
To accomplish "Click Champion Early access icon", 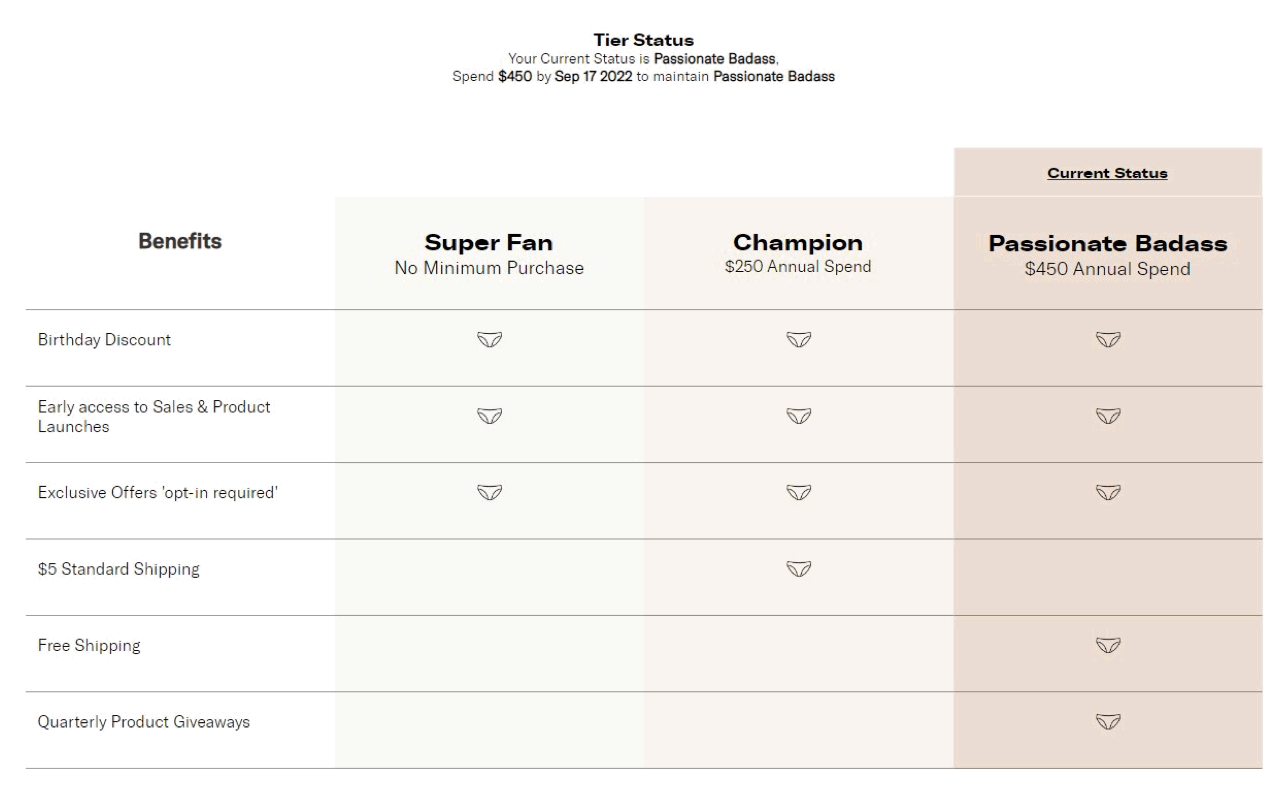I will point(798,415).
